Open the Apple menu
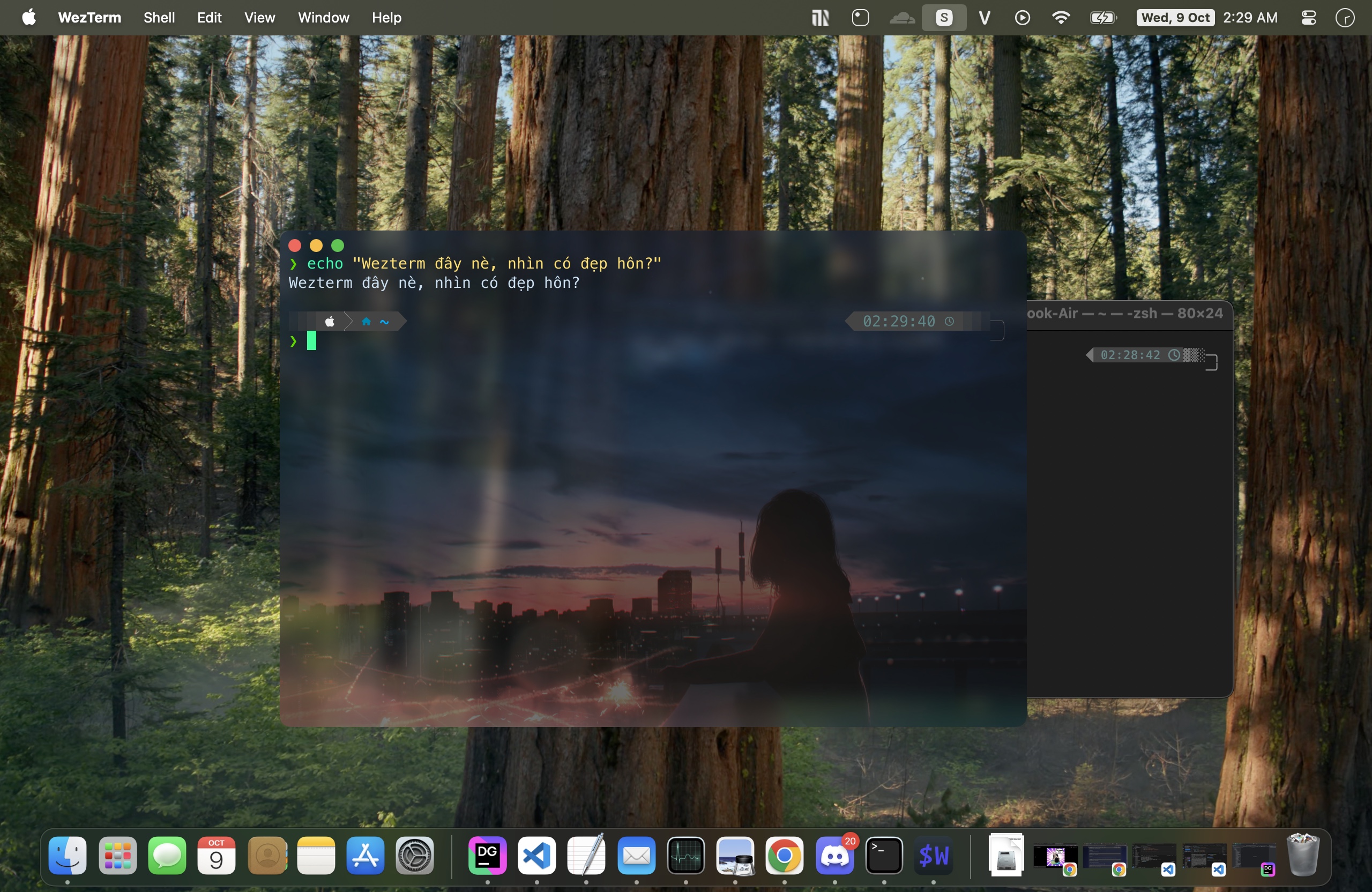 pos(29,17)
